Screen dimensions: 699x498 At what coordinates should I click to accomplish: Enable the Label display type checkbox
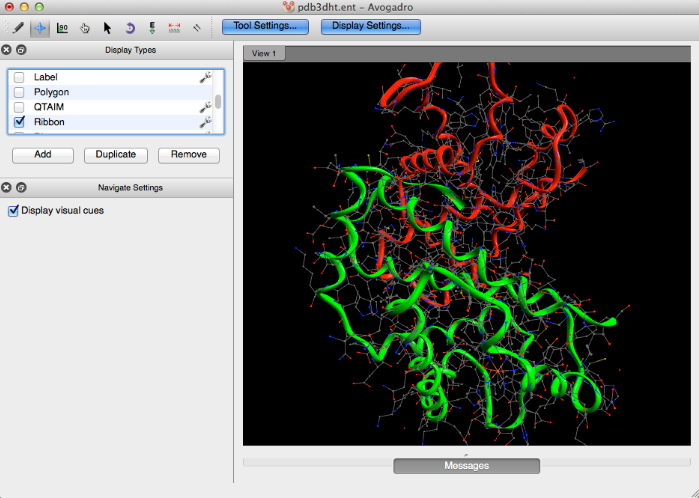click(19, 77)
